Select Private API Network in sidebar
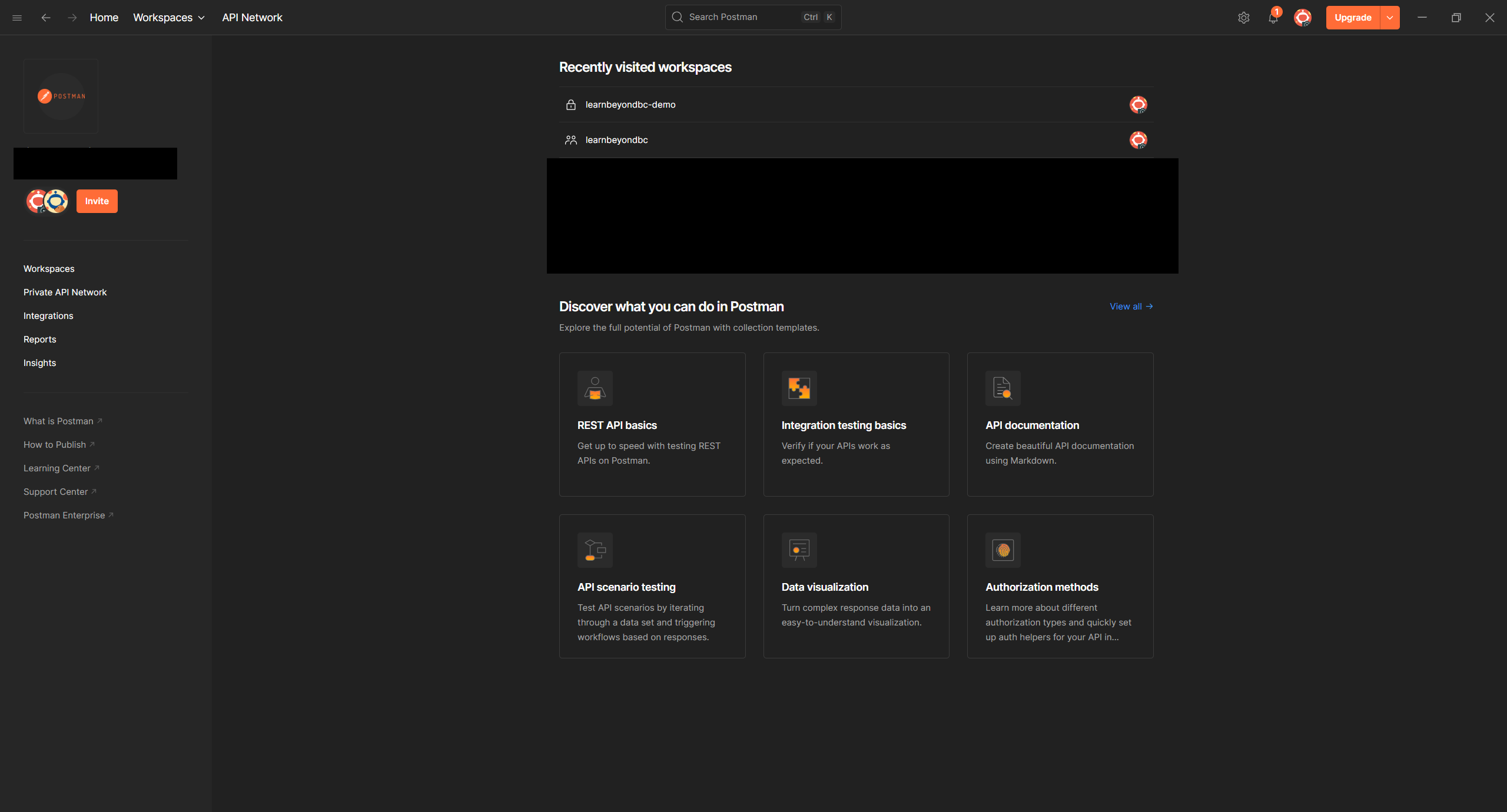Image resolution: width=1507 pixels, height=812 pixels. (65, 292)
